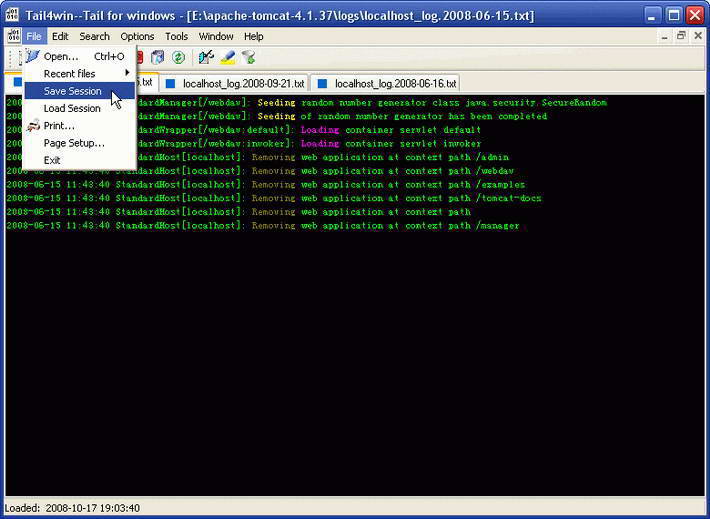Click the green refresh toolbar icon
Screen dimensions: 710x519
tap(178, 58)
